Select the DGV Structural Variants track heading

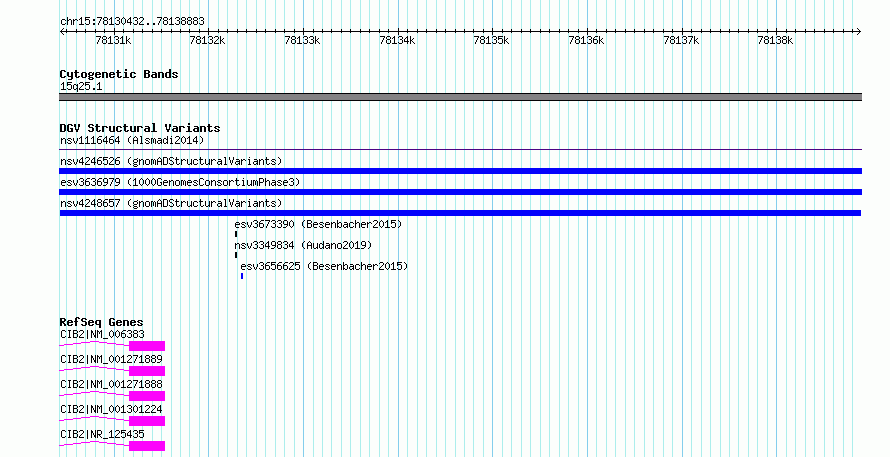coord(140,128)
